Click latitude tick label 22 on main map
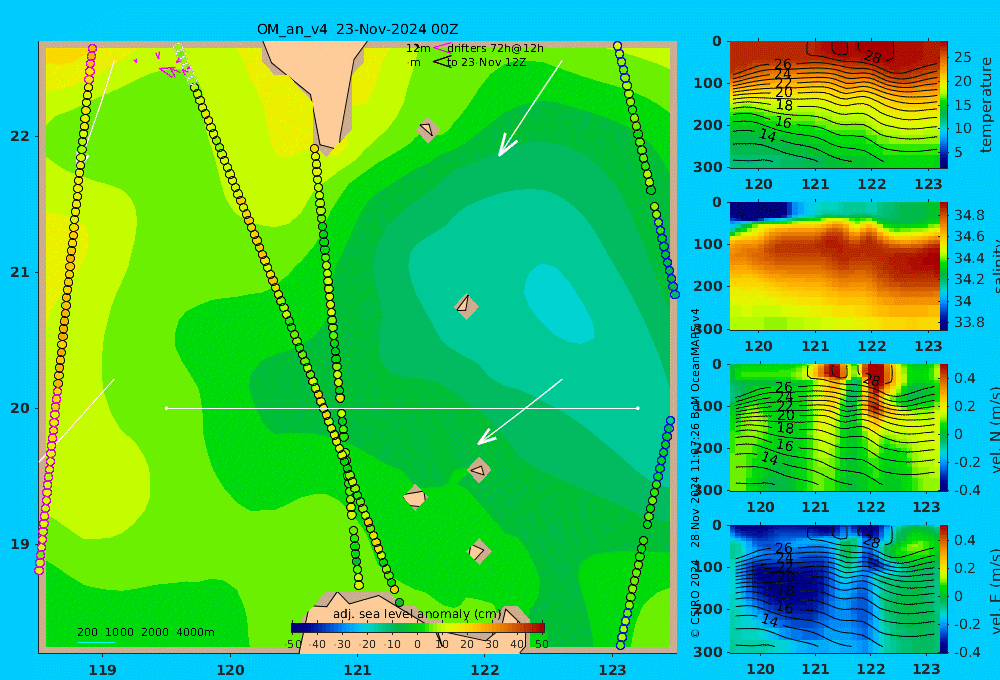Viewport: 1000px width, 680px height. pos(20,136)
